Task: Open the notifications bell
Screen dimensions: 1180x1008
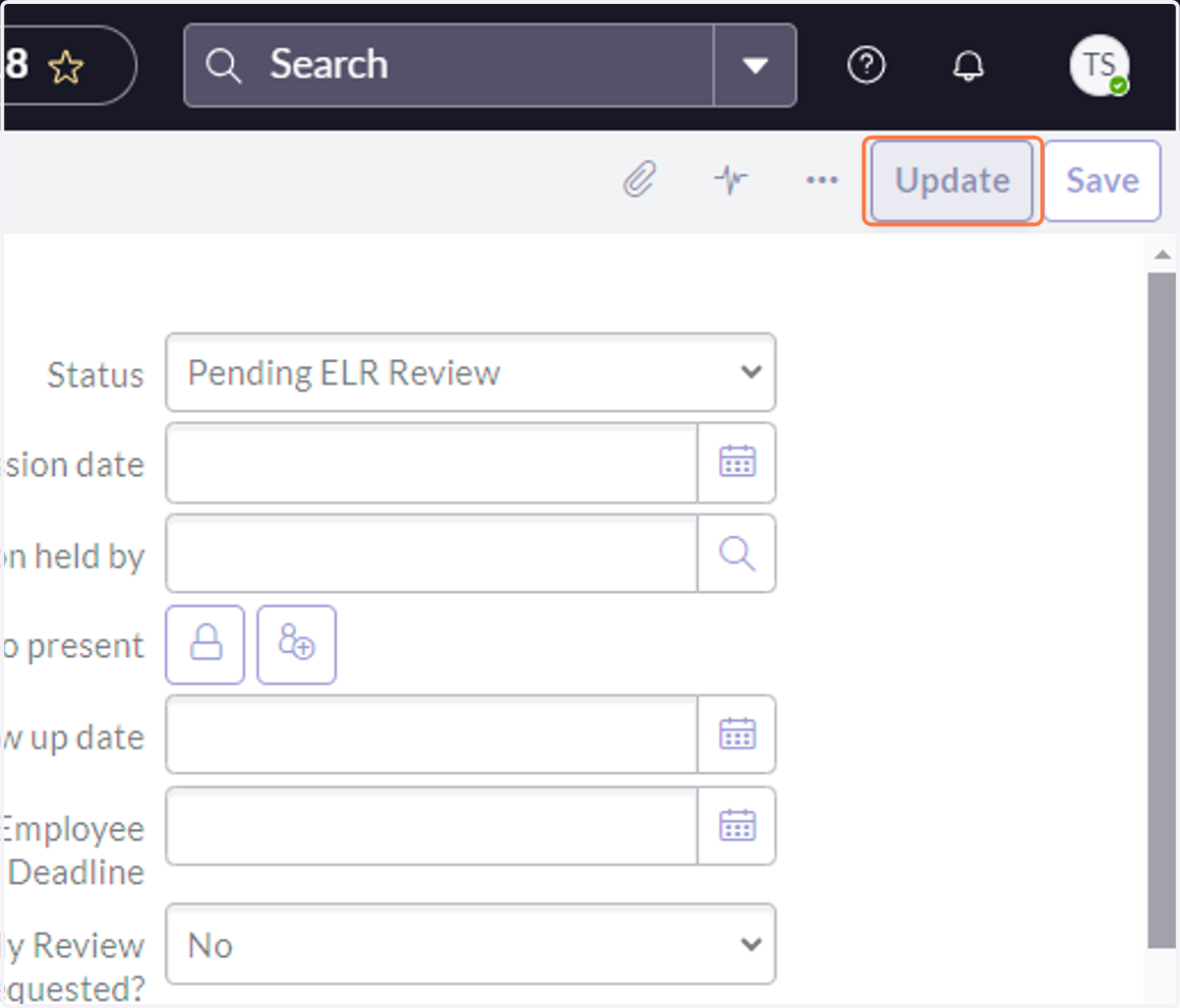Action: click(x=969, y=66)
